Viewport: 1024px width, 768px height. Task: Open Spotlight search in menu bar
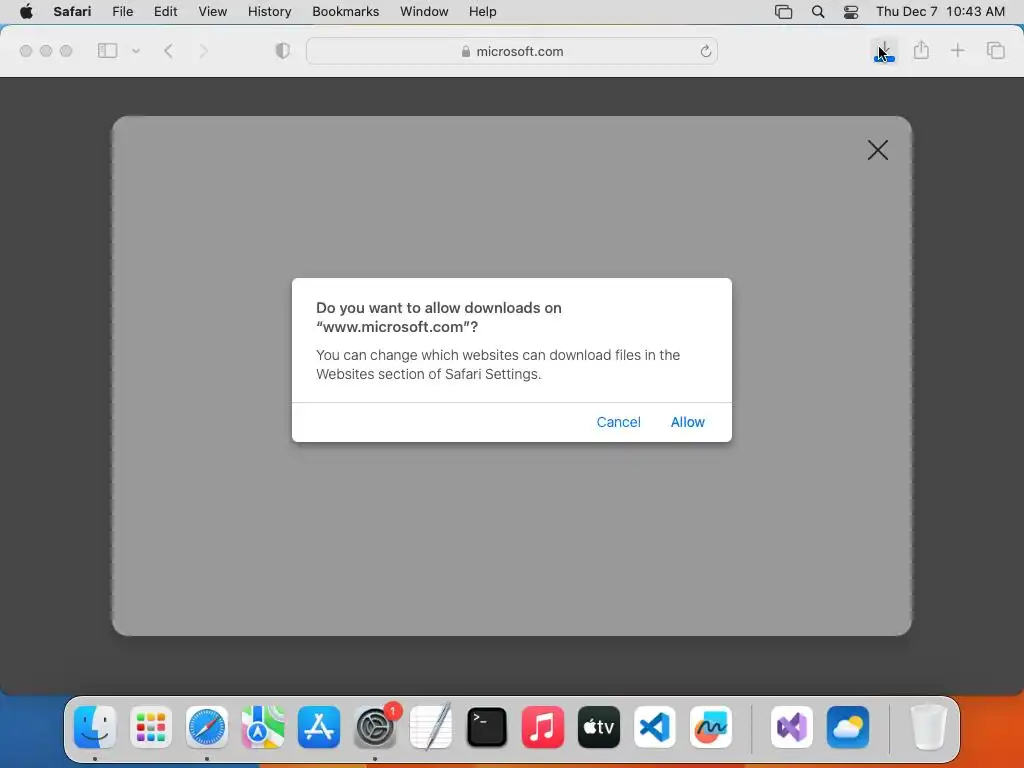(818, 12)
